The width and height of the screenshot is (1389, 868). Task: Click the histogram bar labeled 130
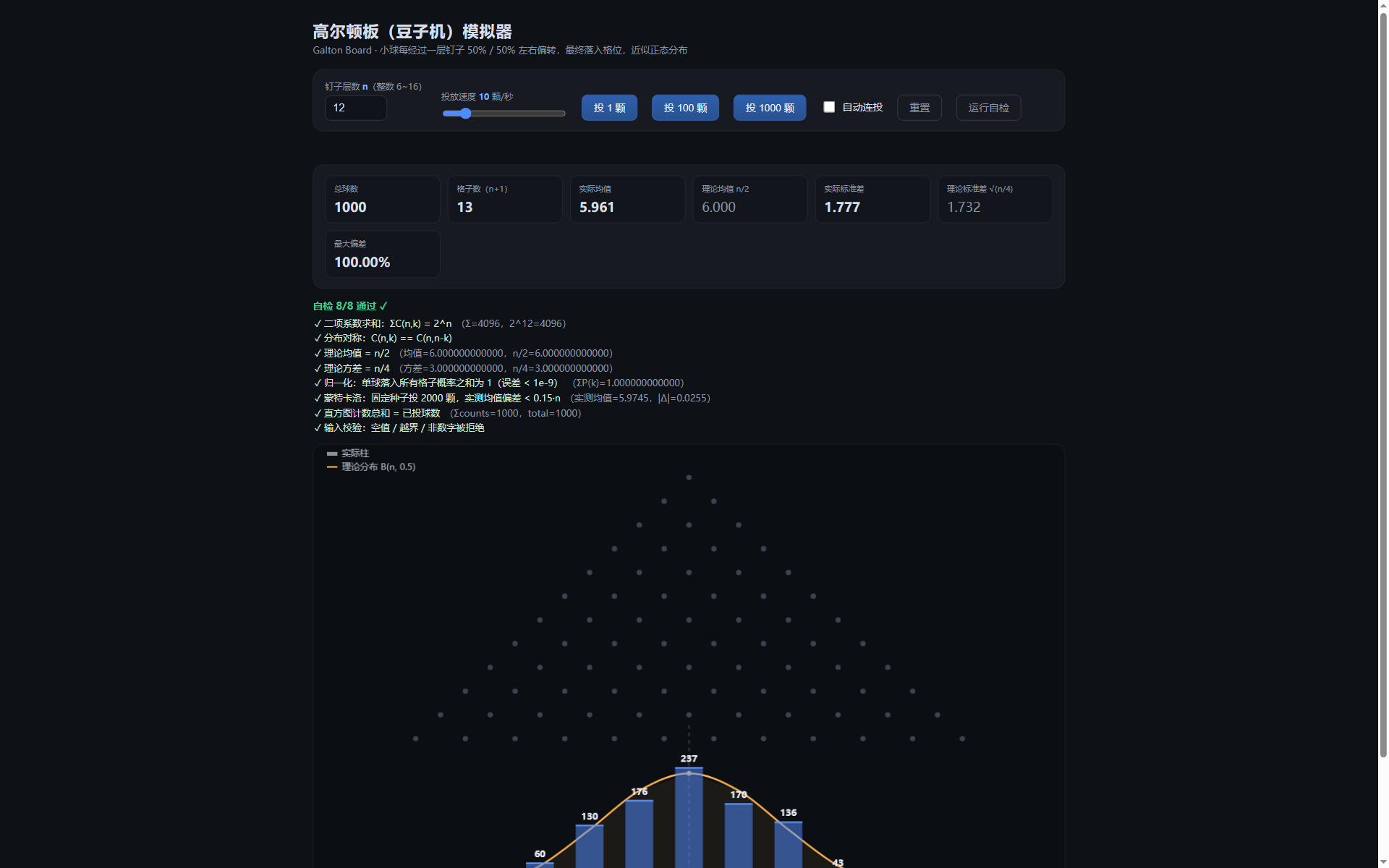590,846
